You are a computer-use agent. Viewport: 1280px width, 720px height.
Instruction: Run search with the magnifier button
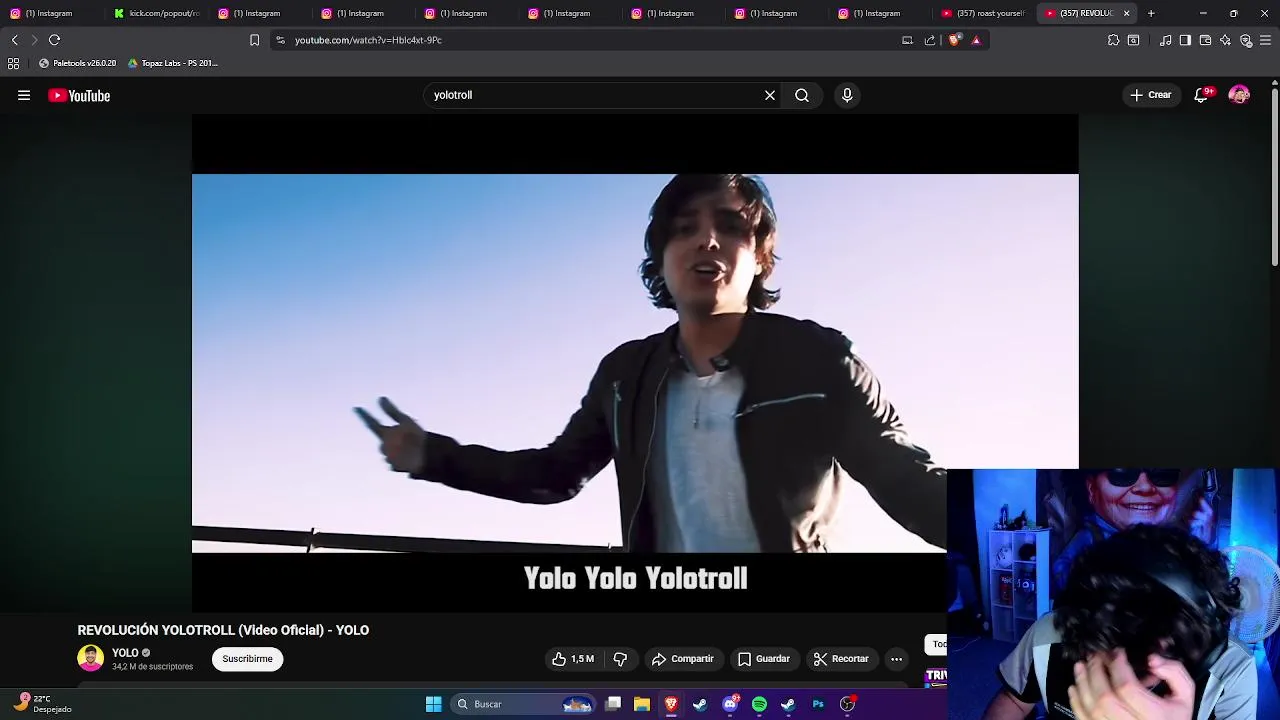click(x=802, y=95)
